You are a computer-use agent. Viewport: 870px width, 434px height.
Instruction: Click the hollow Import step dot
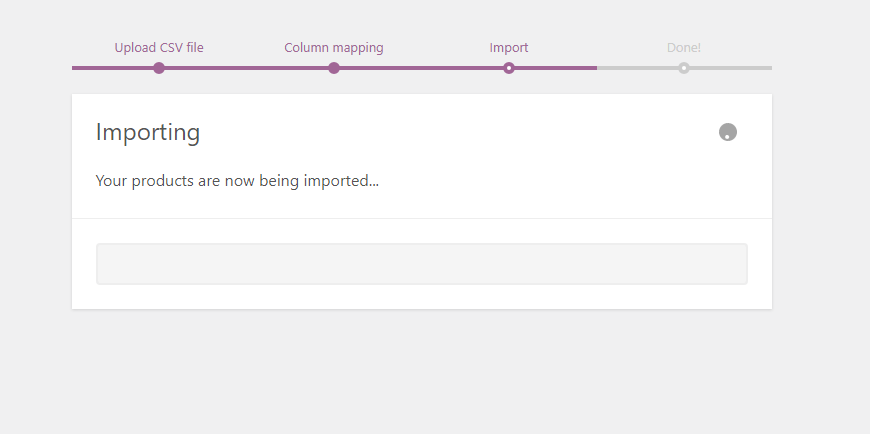tap(509, 68)
